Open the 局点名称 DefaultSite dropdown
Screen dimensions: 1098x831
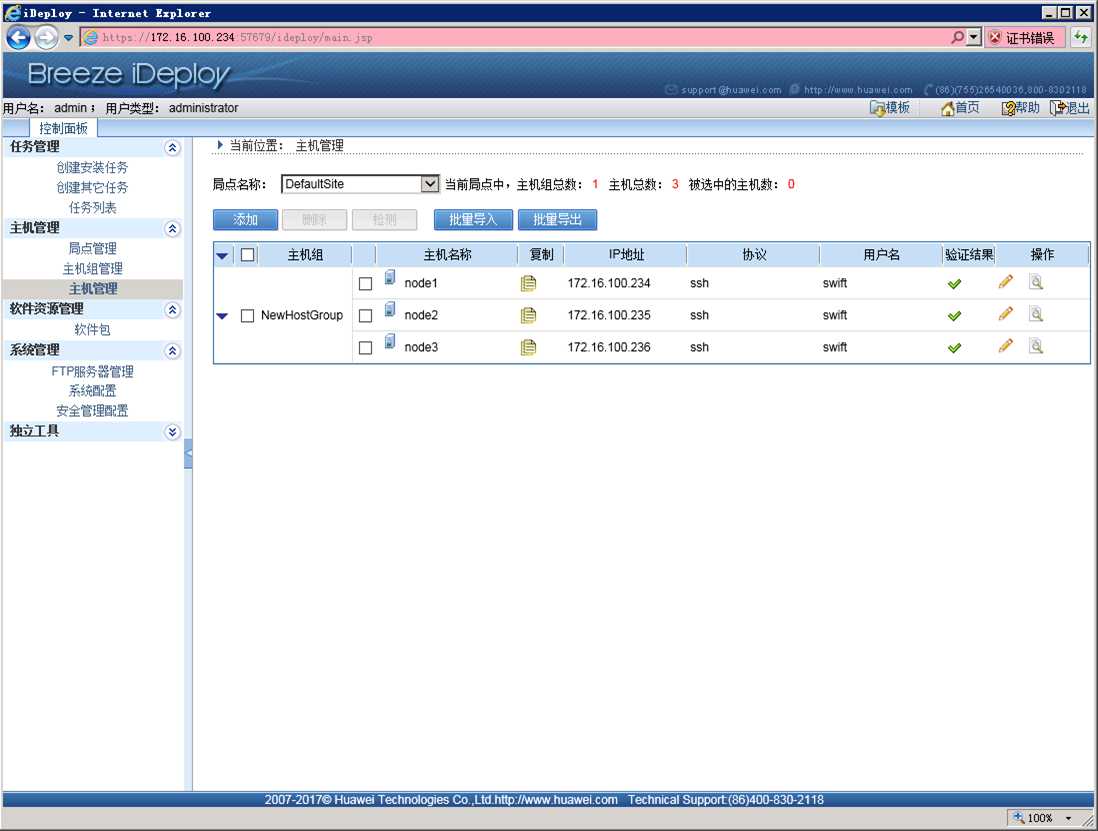tap(360, 184)
